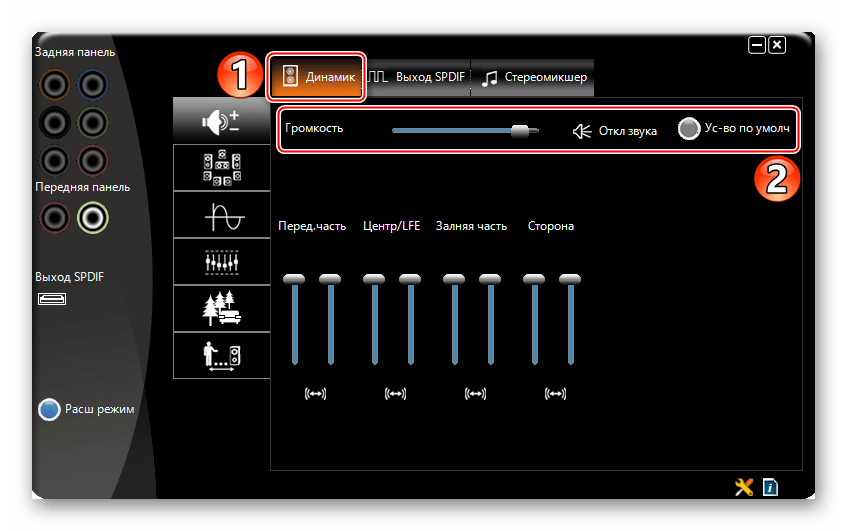The image size is (847, 531).
Task: Click the active green front panel jack
Action: click(92, 216)
